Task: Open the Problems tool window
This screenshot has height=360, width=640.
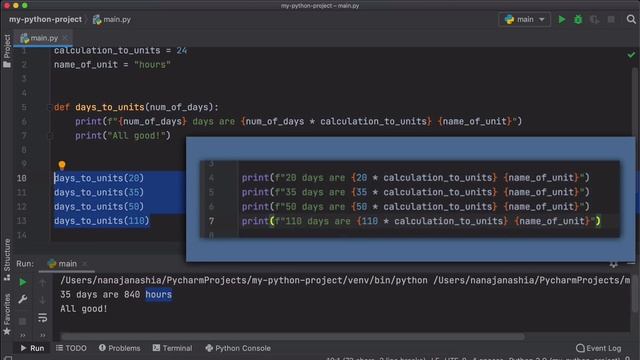Action: [120, 348]
